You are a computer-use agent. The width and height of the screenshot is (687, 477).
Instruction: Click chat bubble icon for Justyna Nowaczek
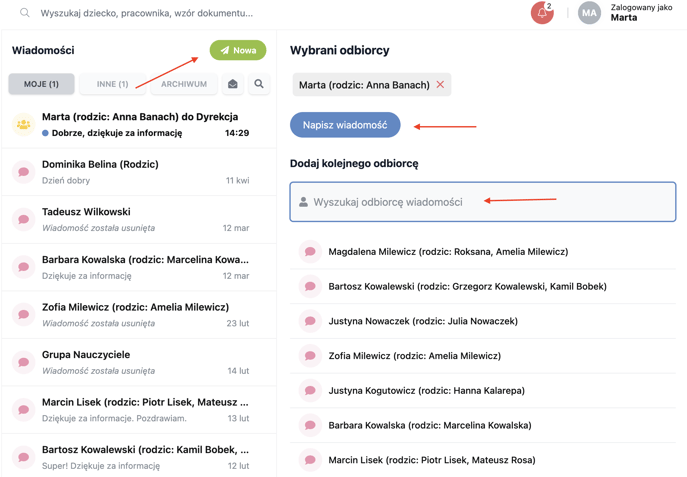[310, 321]
